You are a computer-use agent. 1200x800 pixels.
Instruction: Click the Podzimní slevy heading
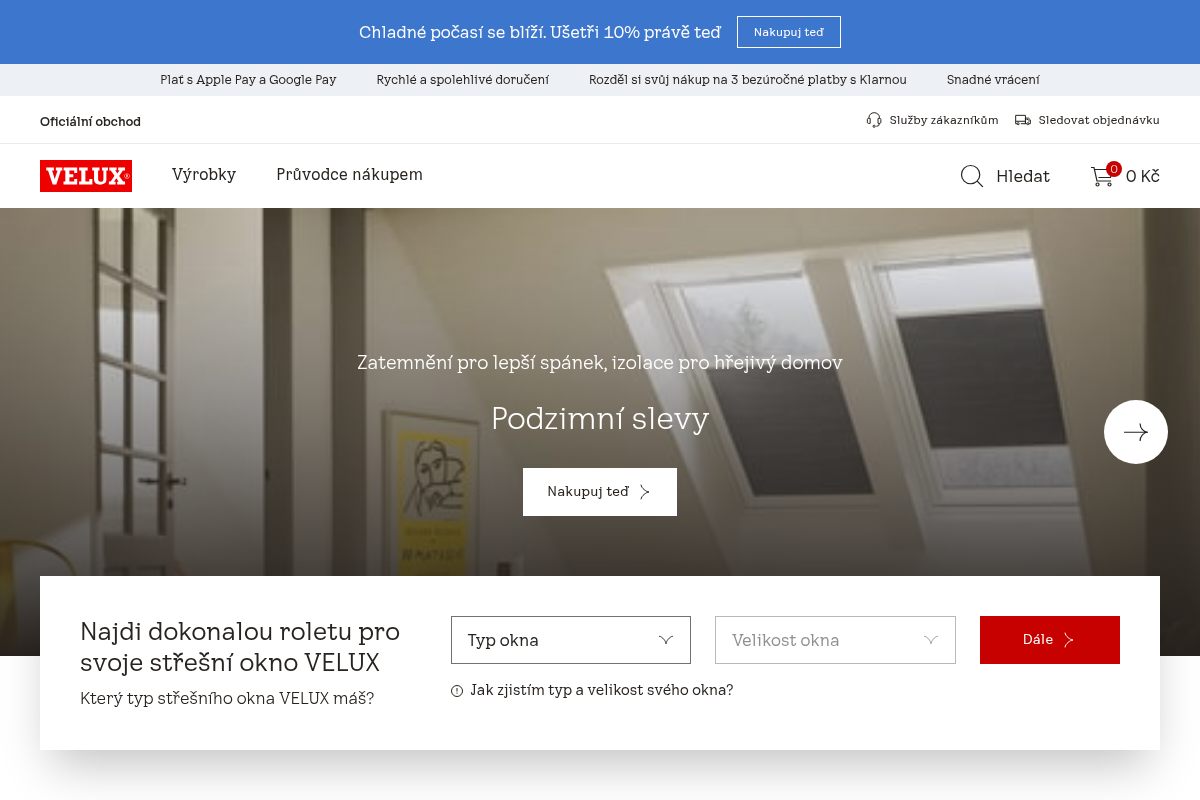pyautogui.click(x=600, y=418)
